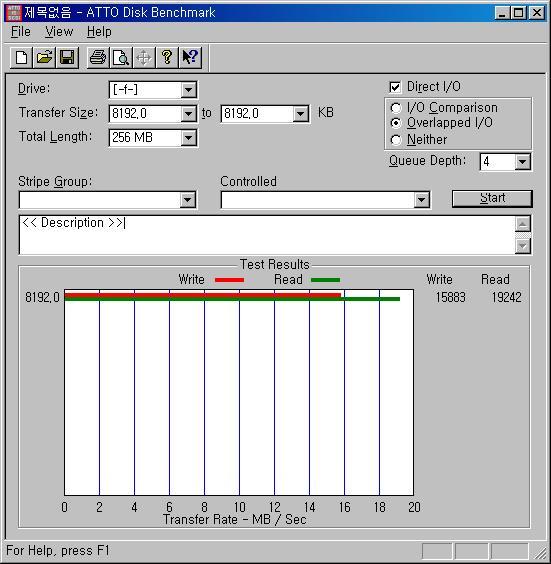The width and height of the screenshot is (551, 564).
Task: Close the ATTO Disk Benchmark window
Action: [537, 13]
